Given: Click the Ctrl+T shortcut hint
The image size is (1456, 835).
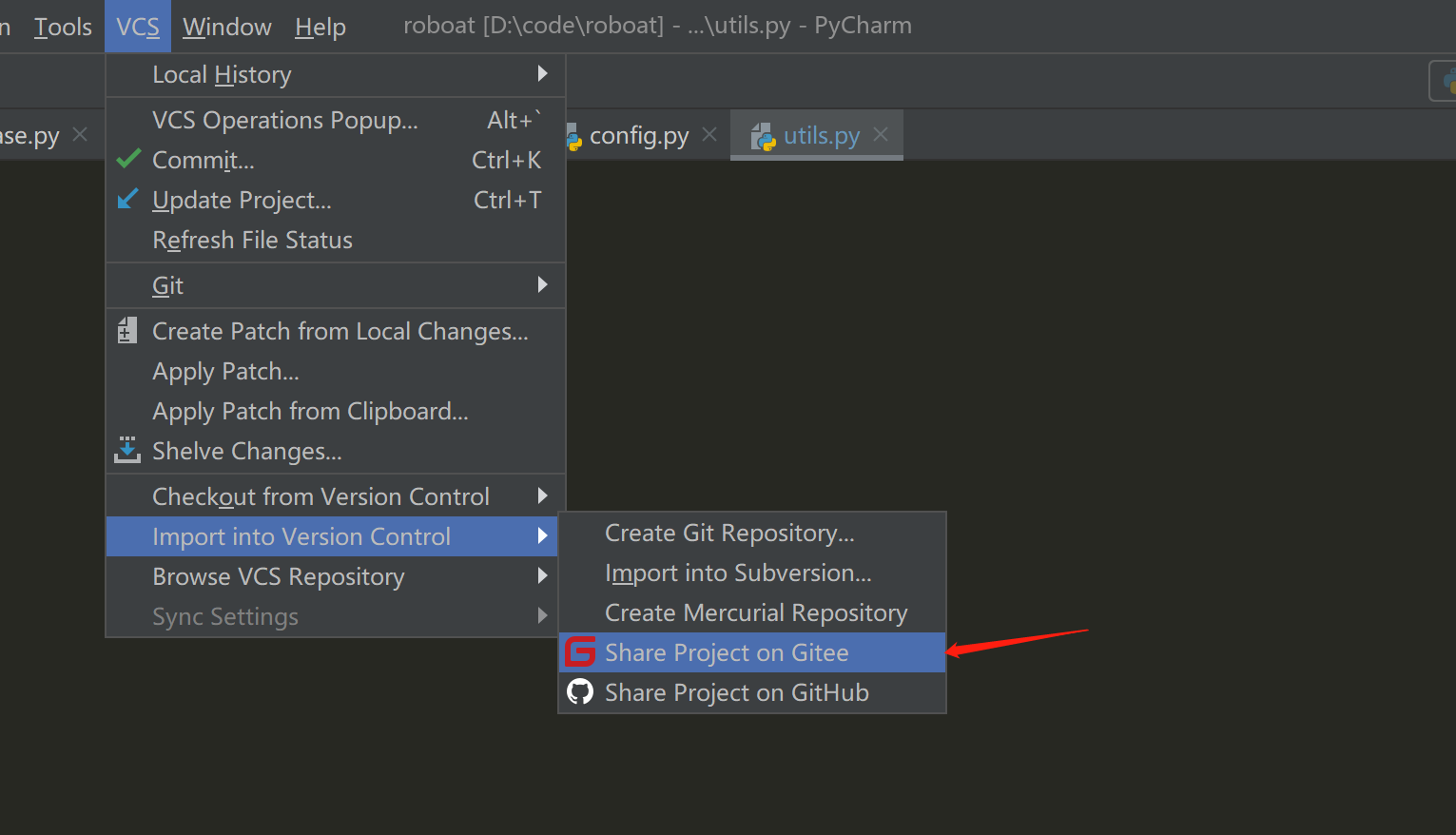Looking at the screenshot, I should click(x=508, y=200).
